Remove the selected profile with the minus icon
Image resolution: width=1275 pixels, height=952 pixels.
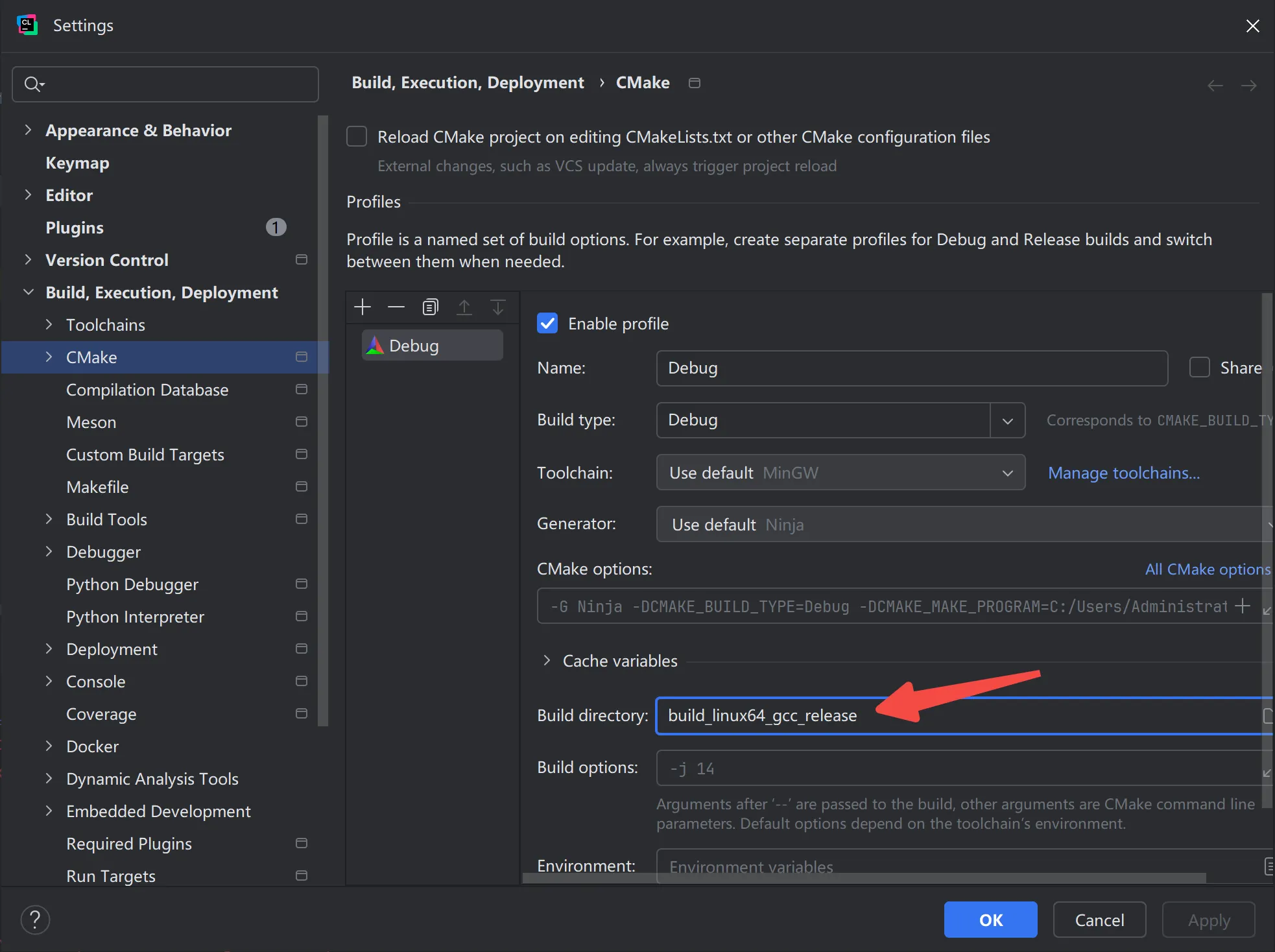(396, 307)
